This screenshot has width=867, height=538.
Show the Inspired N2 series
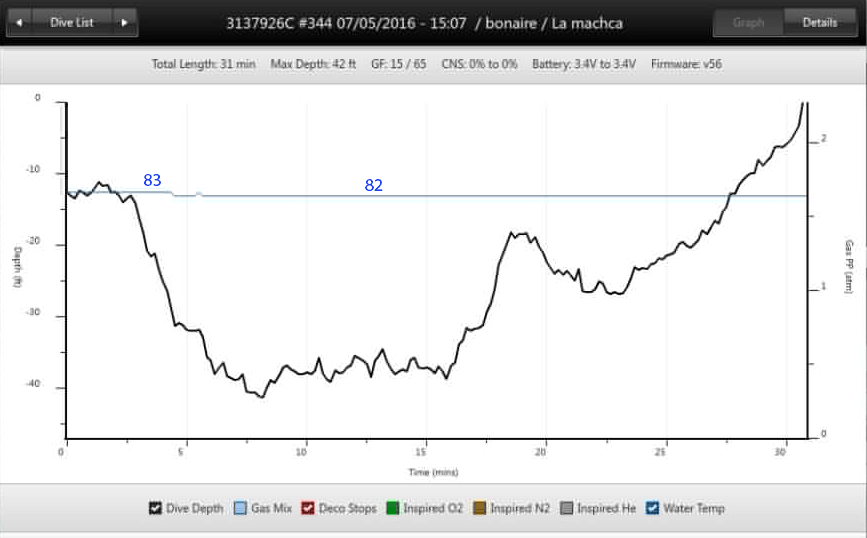click(480, 508)
